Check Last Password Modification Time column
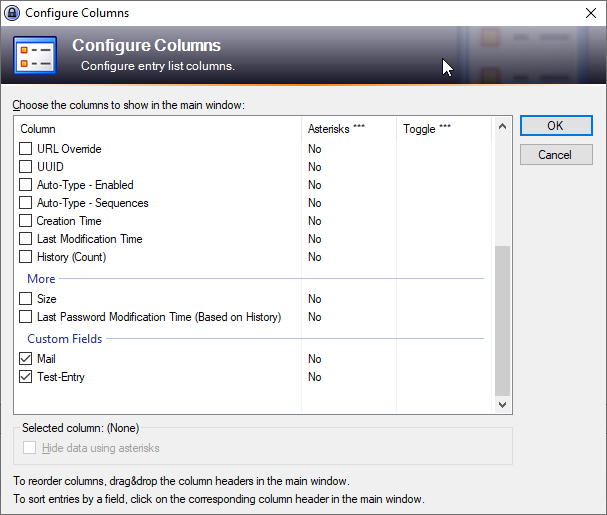 point(26,317)
